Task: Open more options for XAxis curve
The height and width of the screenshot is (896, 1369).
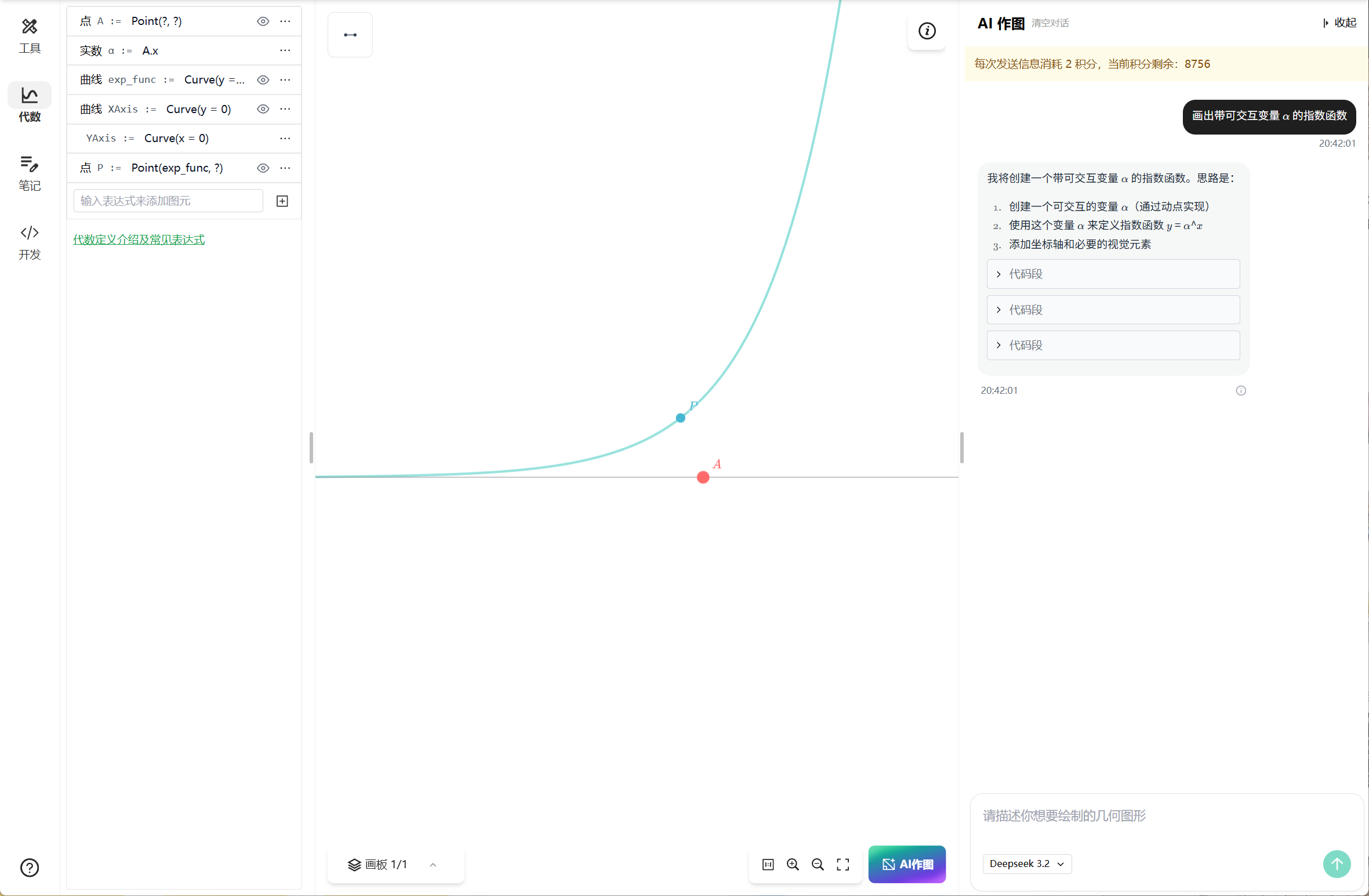Action: coord(285,109)
